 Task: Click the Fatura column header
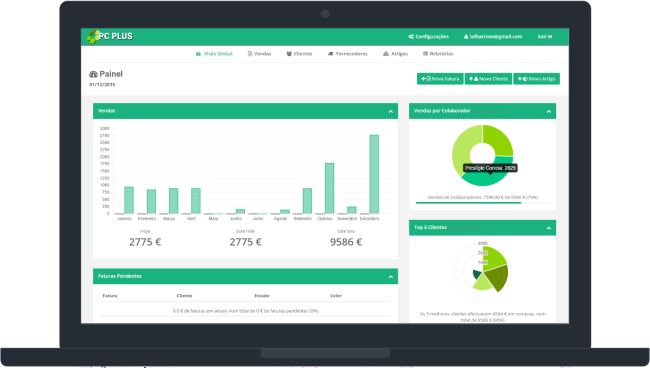point(110,296)
